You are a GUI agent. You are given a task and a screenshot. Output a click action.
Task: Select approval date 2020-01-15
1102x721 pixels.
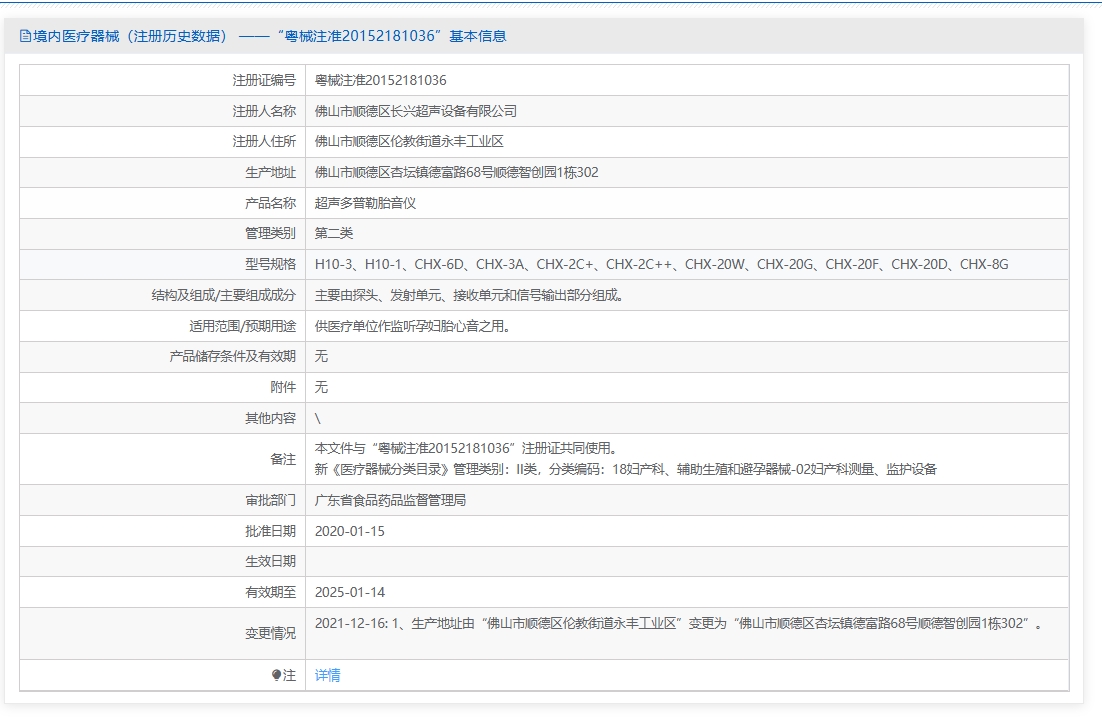click(350, 531)
